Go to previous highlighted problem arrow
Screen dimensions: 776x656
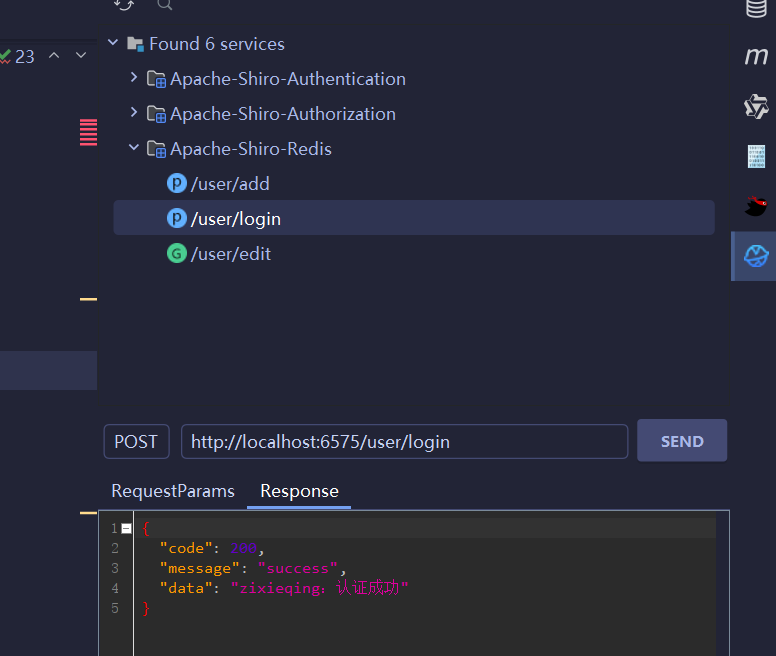coord(54,55)
